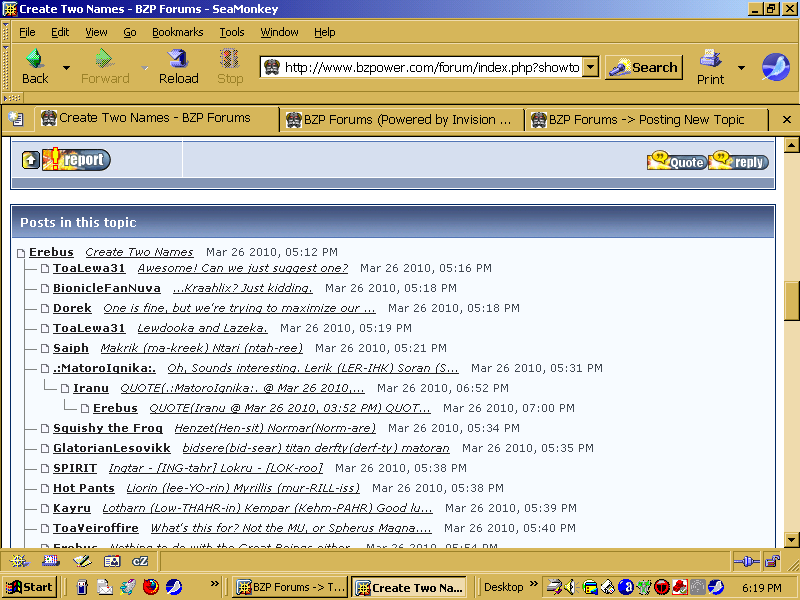Open the Edit menu
The image size is (800, 600).
(60, 32)
